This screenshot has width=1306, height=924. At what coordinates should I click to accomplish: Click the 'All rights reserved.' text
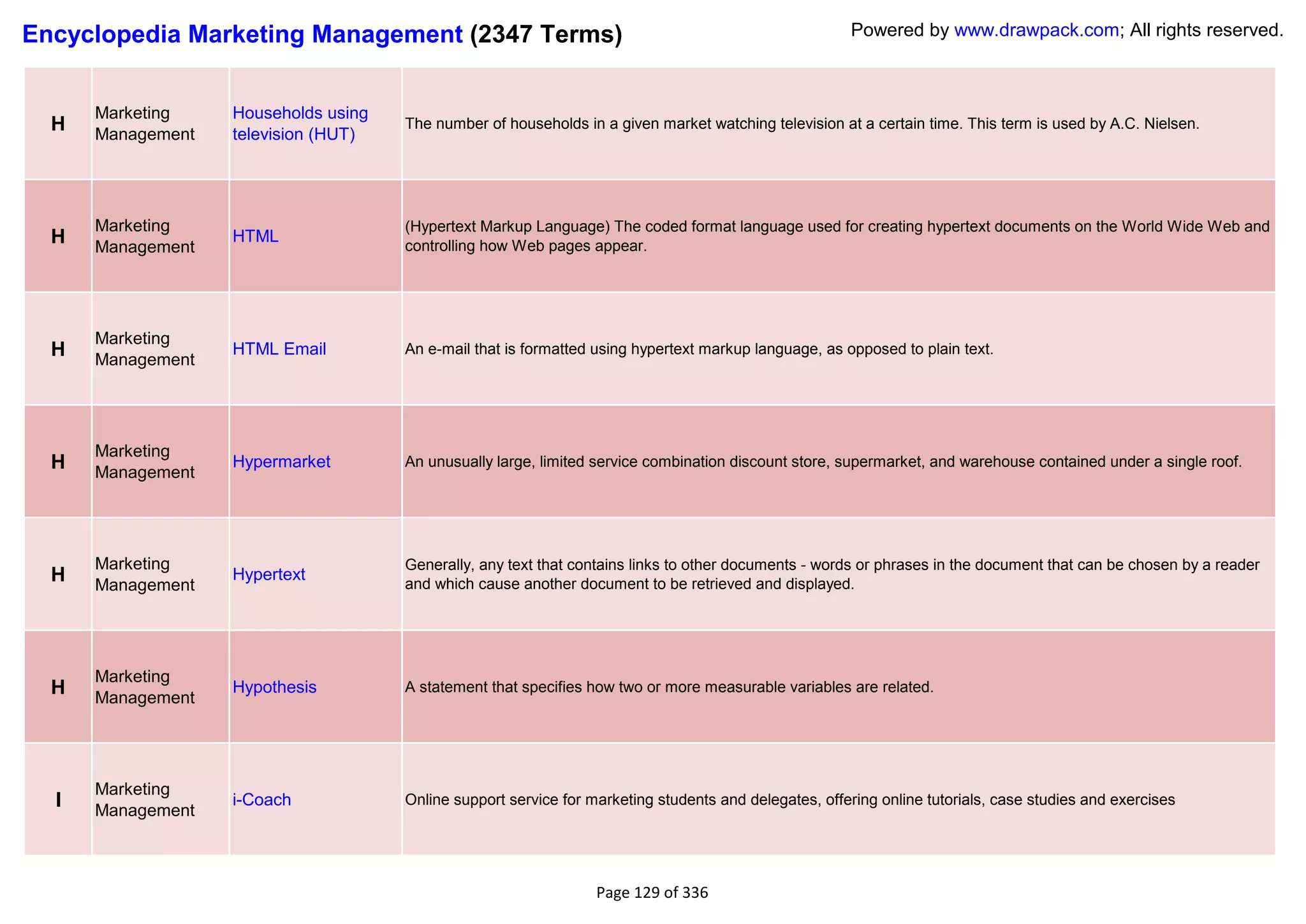pos(1207,30)
